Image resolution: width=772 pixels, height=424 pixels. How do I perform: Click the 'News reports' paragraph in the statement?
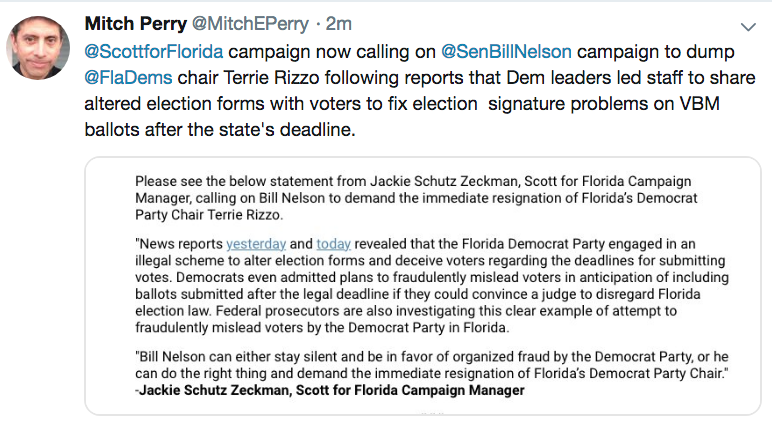click(432, 286)
